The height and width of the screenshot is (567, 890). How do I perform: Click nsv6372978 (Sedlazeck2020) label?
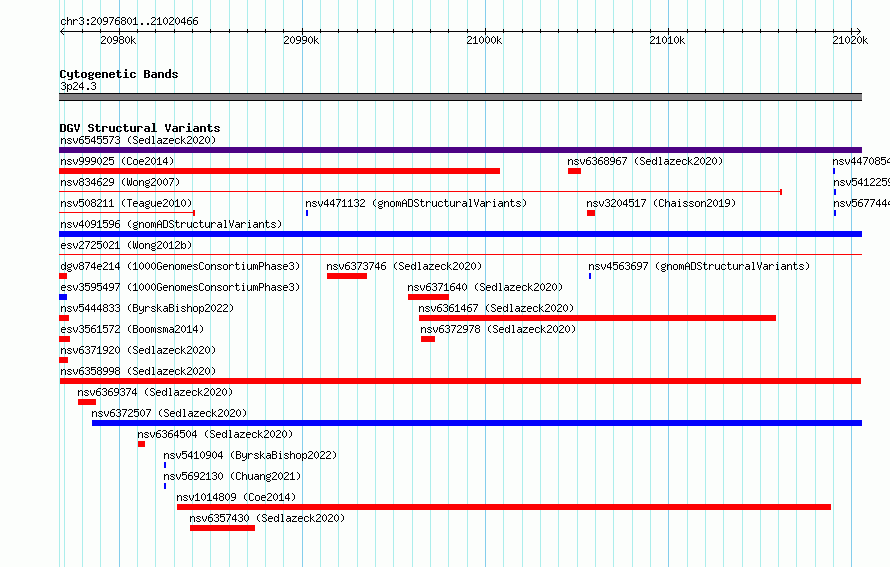tap(498, 329)
